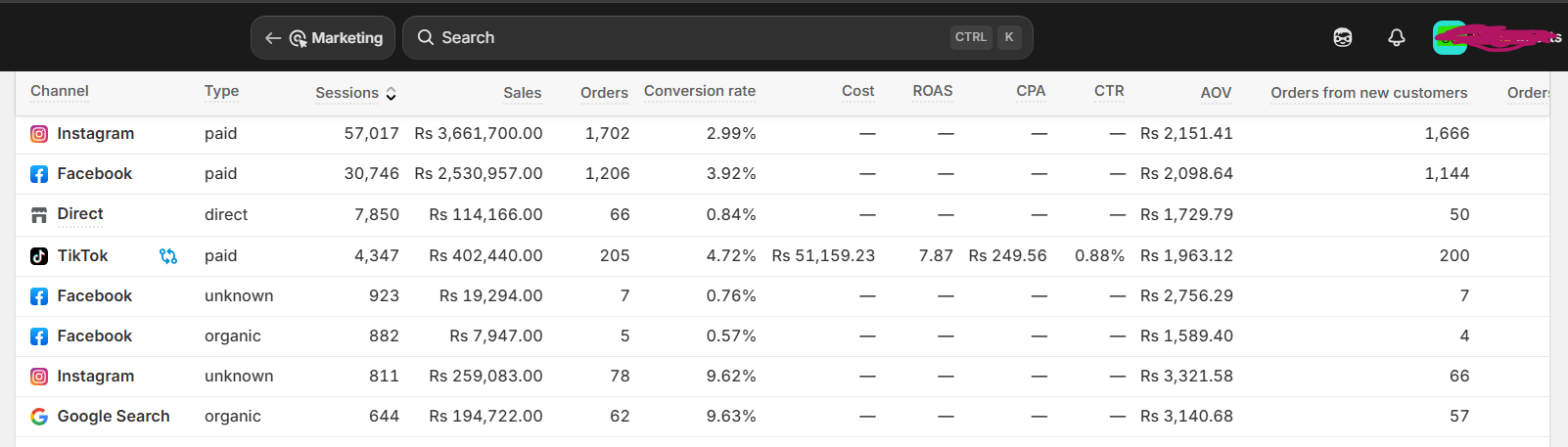The image size is (1568, 447).
Task: Click the Google Search logo icon
Action: [39, 417]
